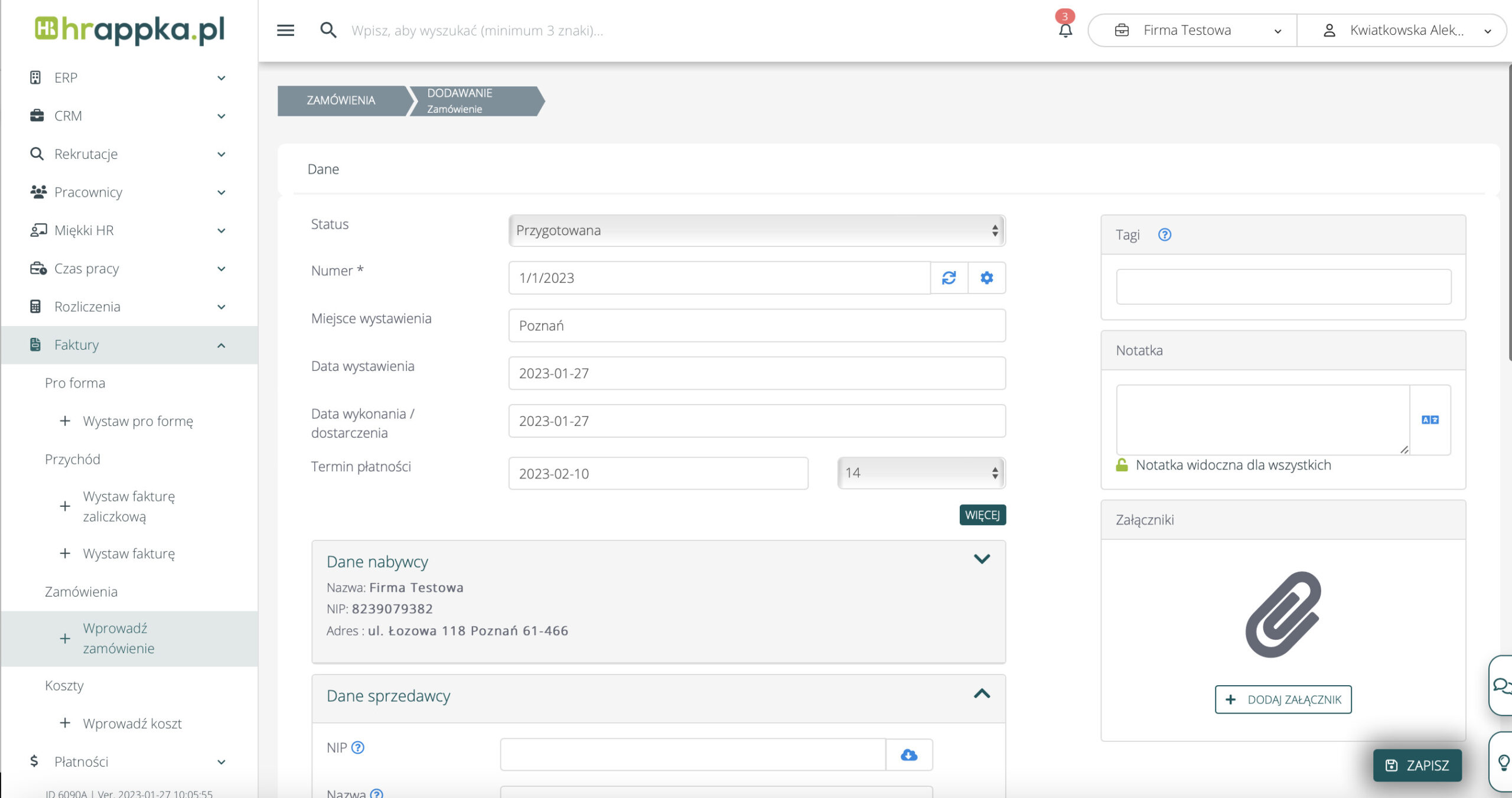Open Tagi help question mark

coord(1164,234)
